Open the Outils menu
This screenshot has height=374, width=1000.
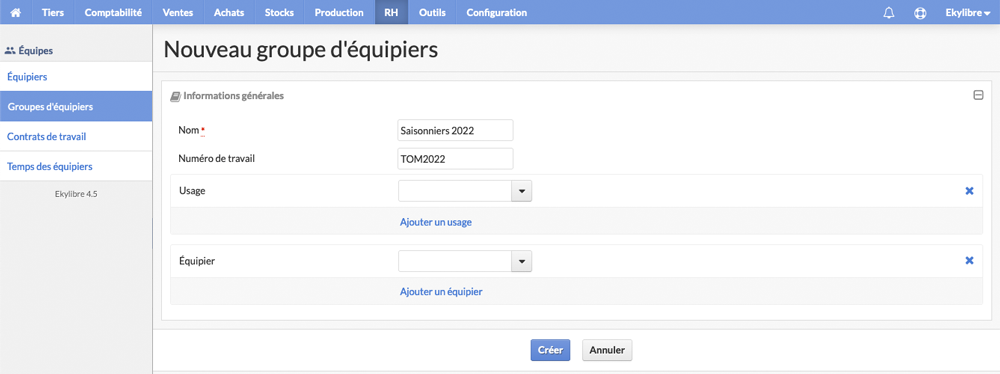point(432,12)
